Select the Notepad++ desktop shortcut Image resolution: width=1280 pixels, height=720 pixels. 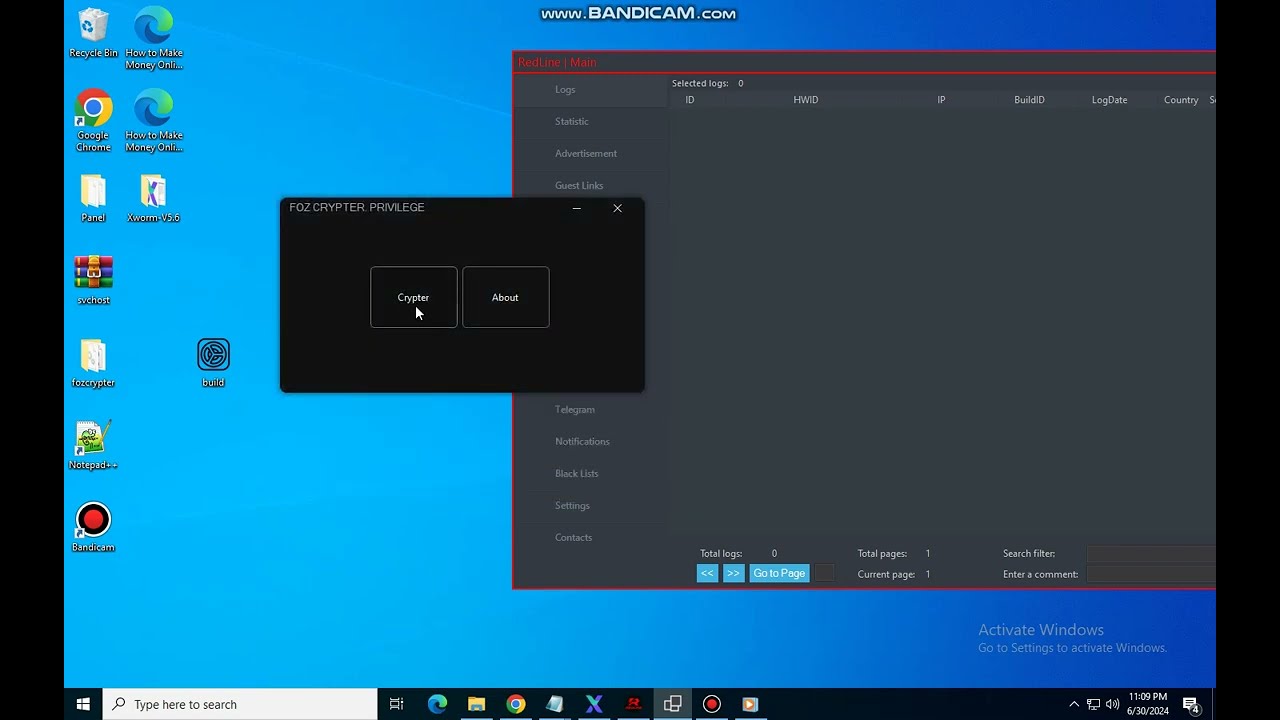93,445
